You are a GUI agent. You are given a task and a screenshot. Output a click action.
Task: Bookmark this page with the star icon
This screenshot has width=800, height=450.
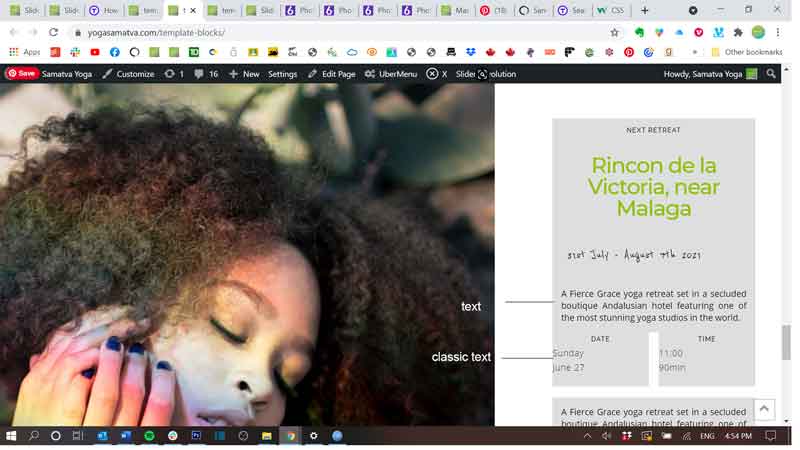pyautogui.click(x=615, y=33)
